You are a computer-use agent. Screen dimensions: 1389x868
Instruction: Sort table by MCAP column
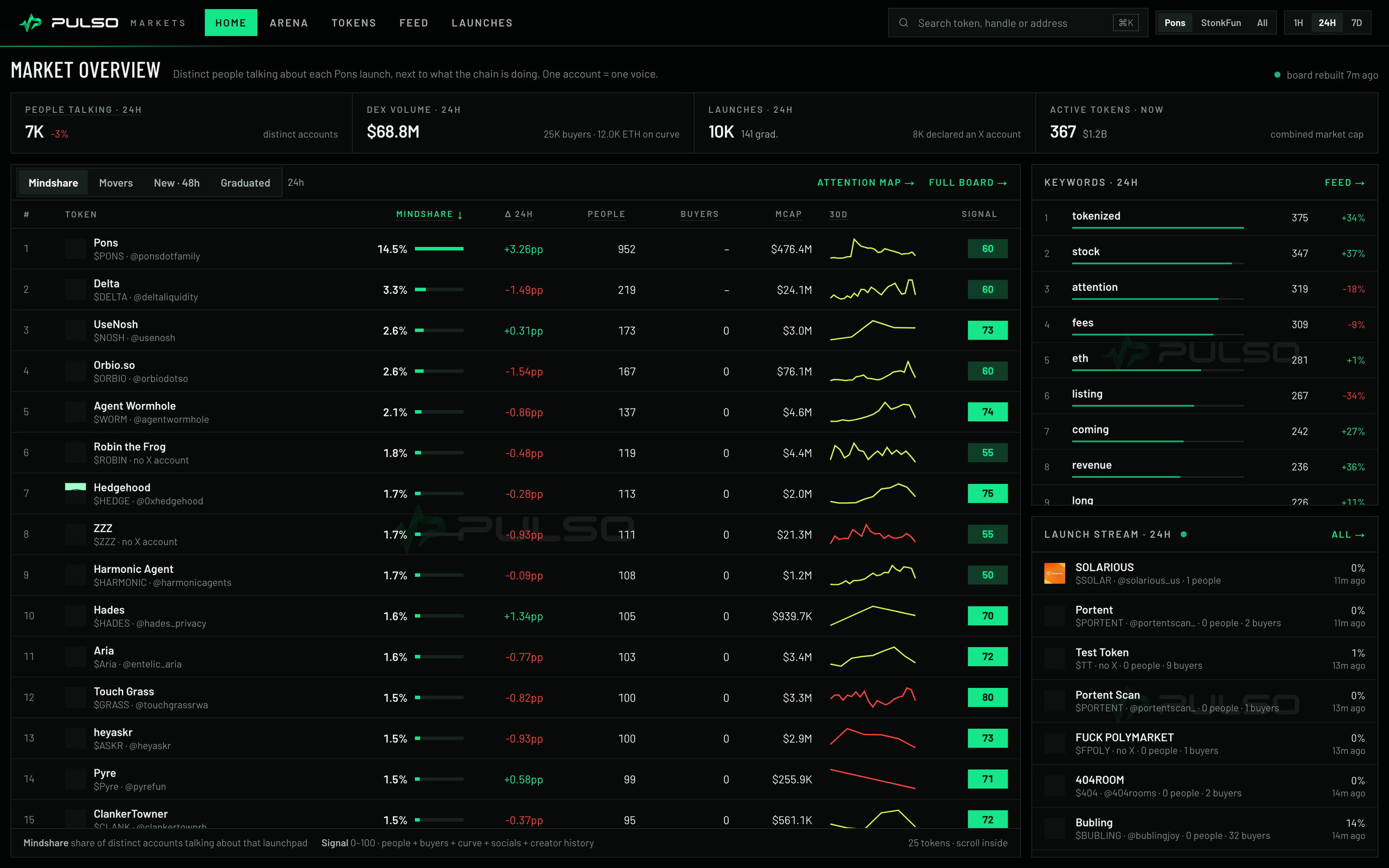click(x=788, y=215)
